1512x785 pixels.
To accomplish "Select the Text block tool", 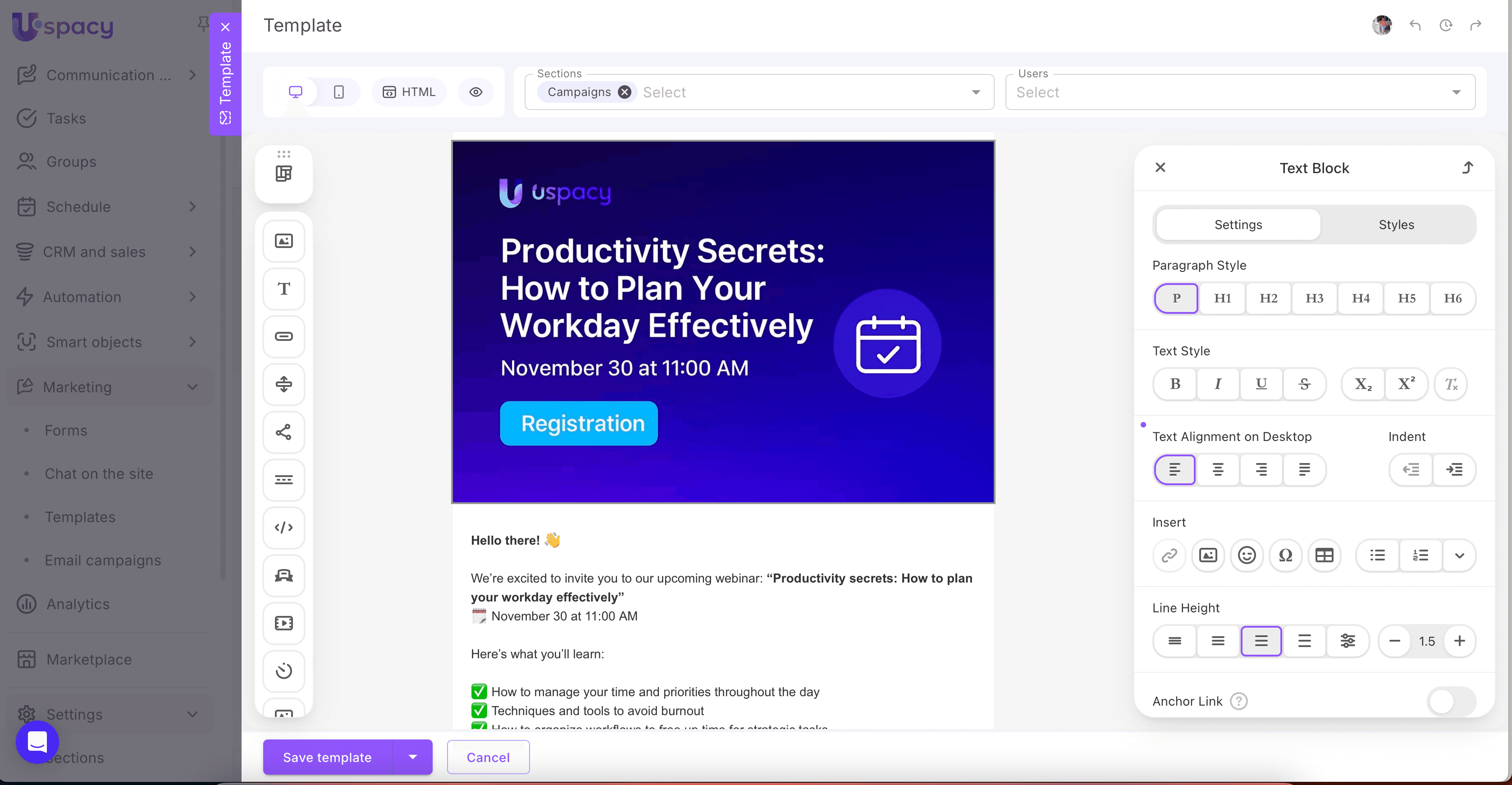I will pyautogui.click(x=283, y=288).
